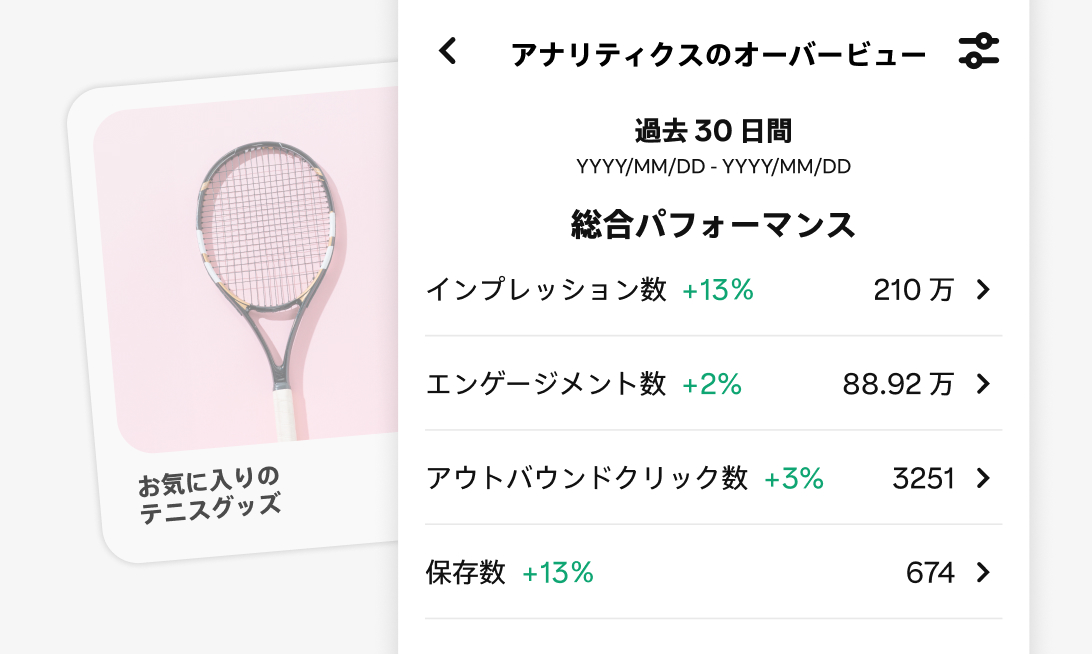Click the chevron next to インプレッション数
This screenshot has width=1092, height=654.
click(x=984, y=290)
